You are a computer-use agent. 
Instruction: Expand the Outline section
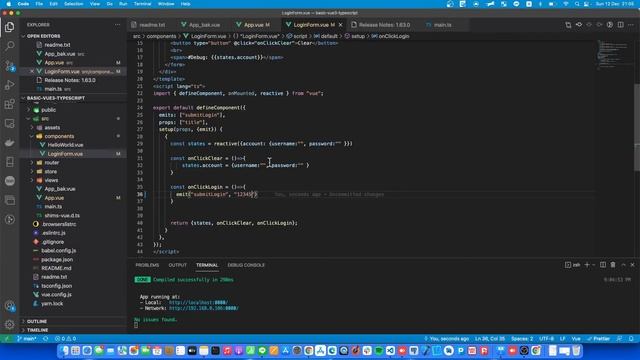coord(37,321)
